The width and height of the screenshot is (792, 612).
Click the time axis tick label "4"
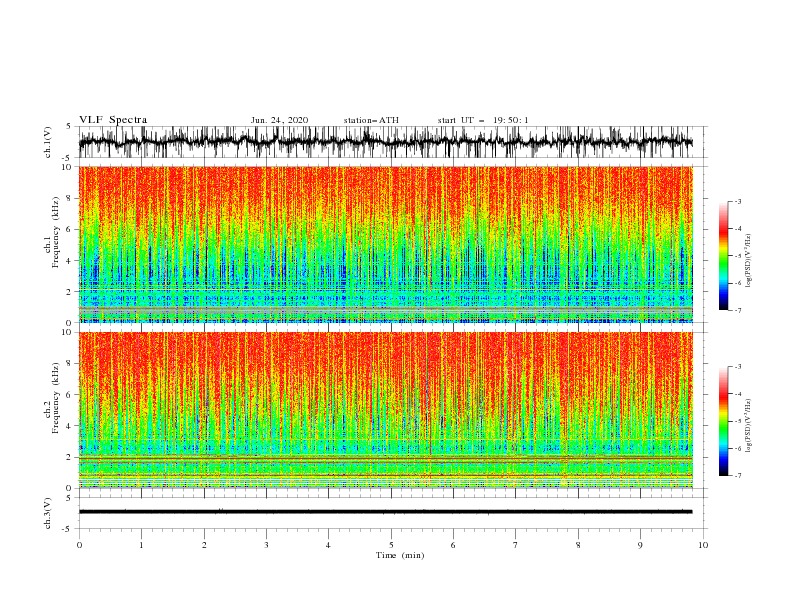click(328, 545)
